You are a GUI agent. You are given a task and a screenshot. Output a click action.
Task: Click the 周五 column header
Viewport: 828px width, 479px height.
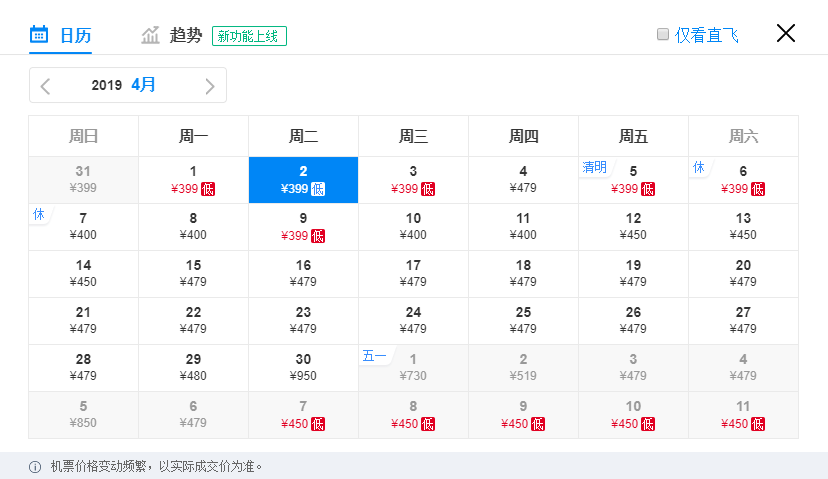click(x=633, y=136)
